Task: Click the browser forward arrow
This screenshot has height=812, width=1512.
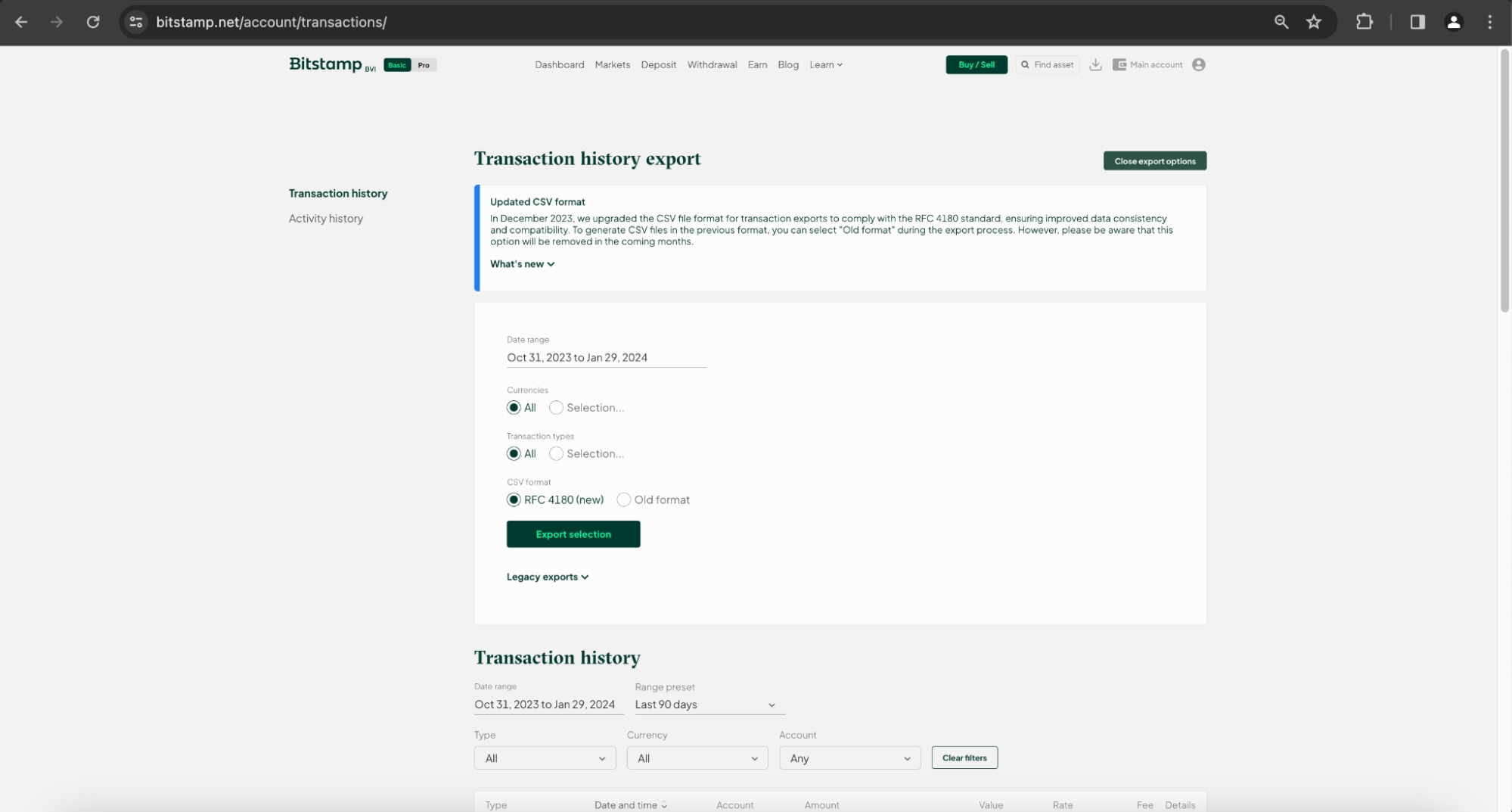Action: (57, 22)
